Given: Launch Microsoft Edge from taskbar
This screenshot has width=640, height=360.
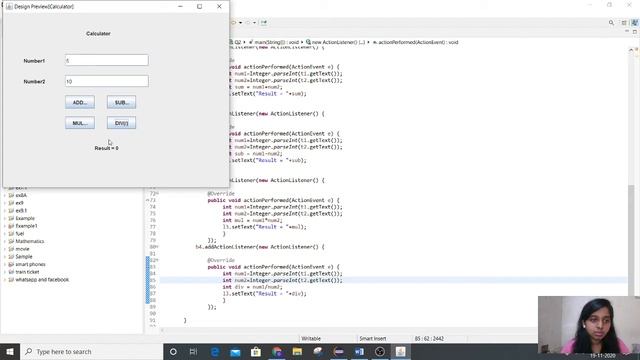Looking at the screenshot, I should point(215,351).
